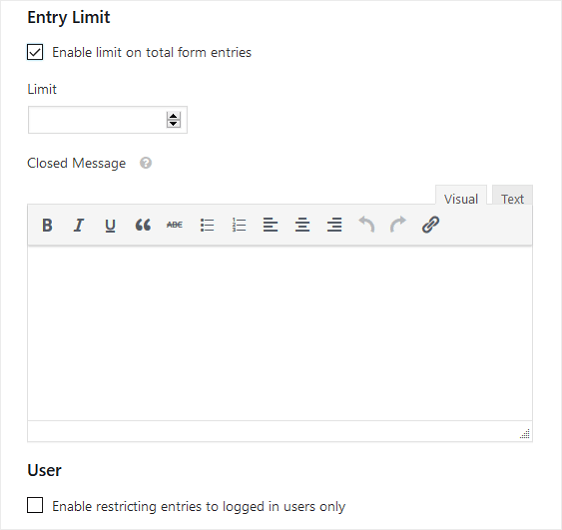This screenshot has height=530, width=562.
Task: Uncheck Enable limit on total form entries
Action: [35, 52]
